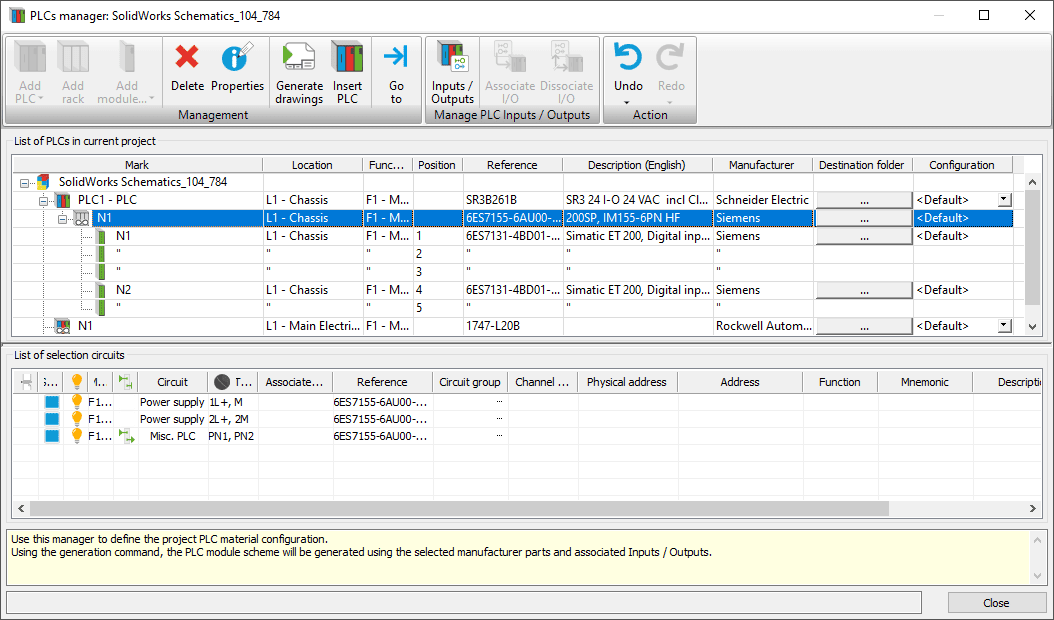The image size is (1054, 620).
Task: Click the Insert PLC icon
Action: pos(347,57)
